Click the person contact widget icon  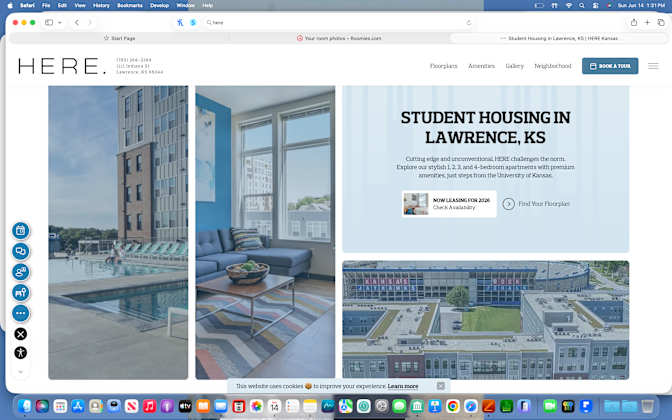pos(21,272)
